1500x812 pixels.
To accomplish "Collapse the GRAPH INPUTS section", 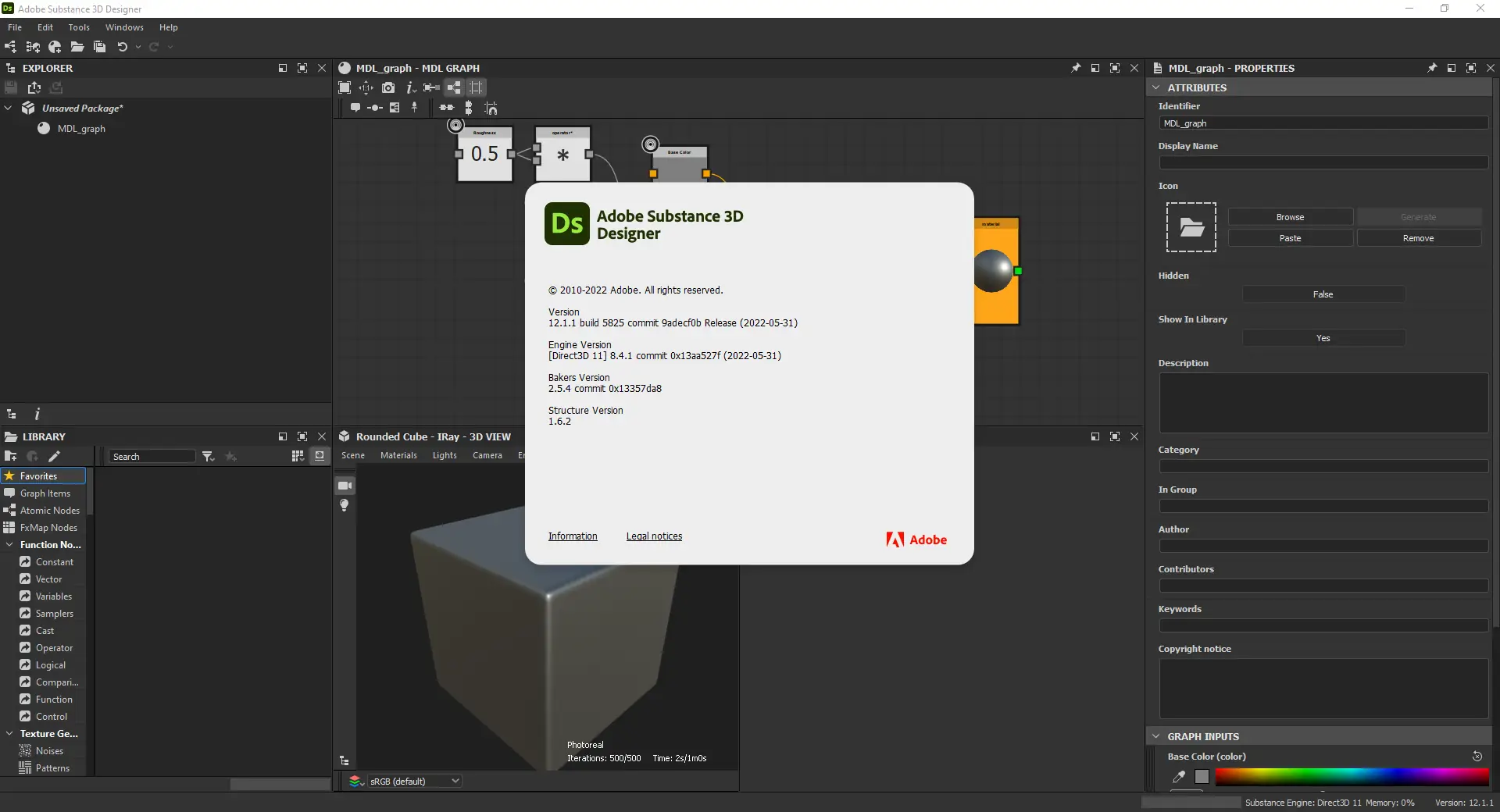I will click(x=1156, y=736).
